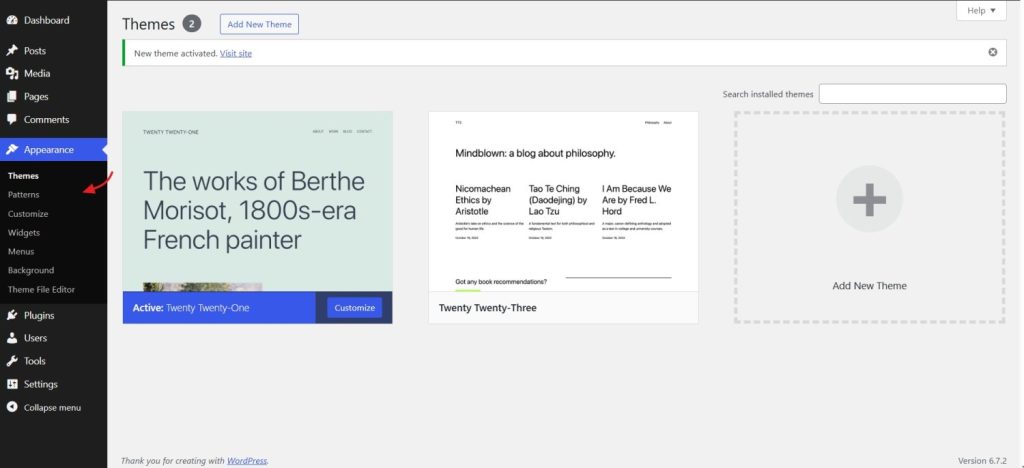Click the Posts pushpin icon
The height and width of the screenshot is (468, 1024).
tap(12, 51)
